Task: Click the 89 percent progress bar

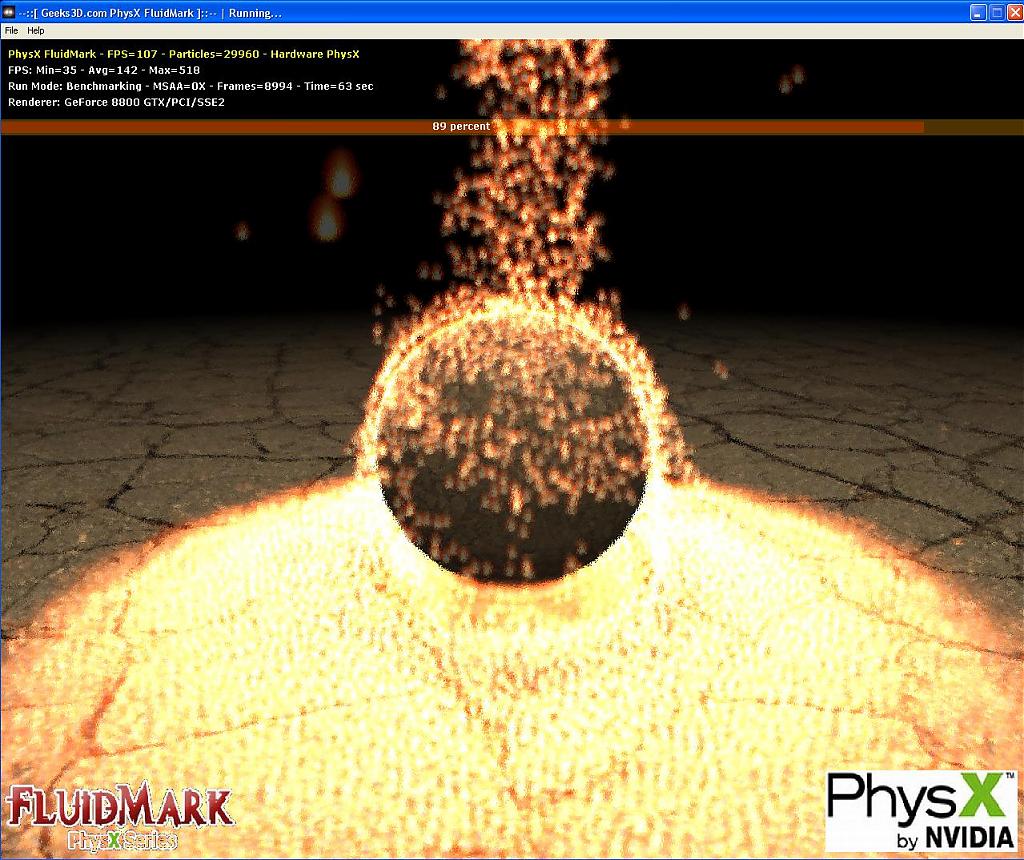Action: click(512, 127)
